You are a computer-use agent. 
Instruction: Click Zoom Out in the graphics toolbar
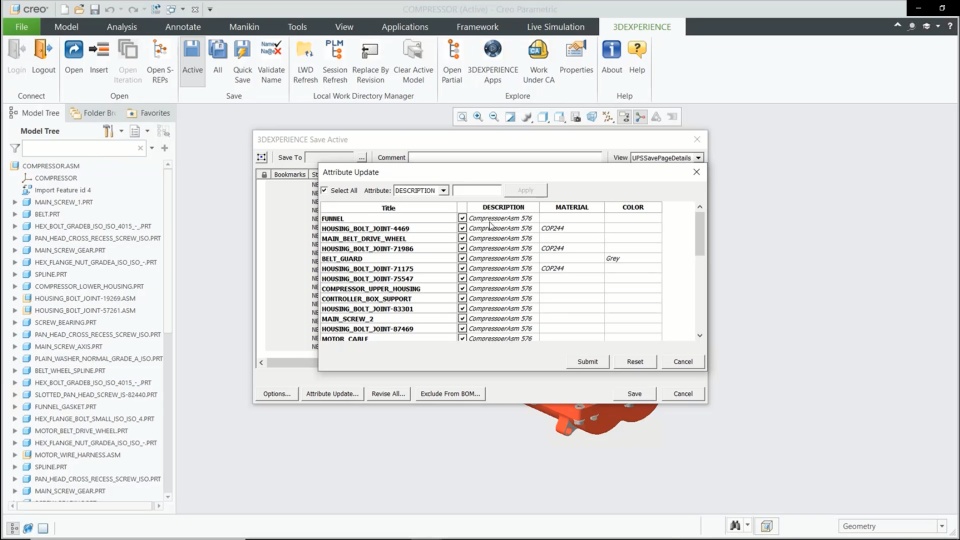click(x=493, y=117)
